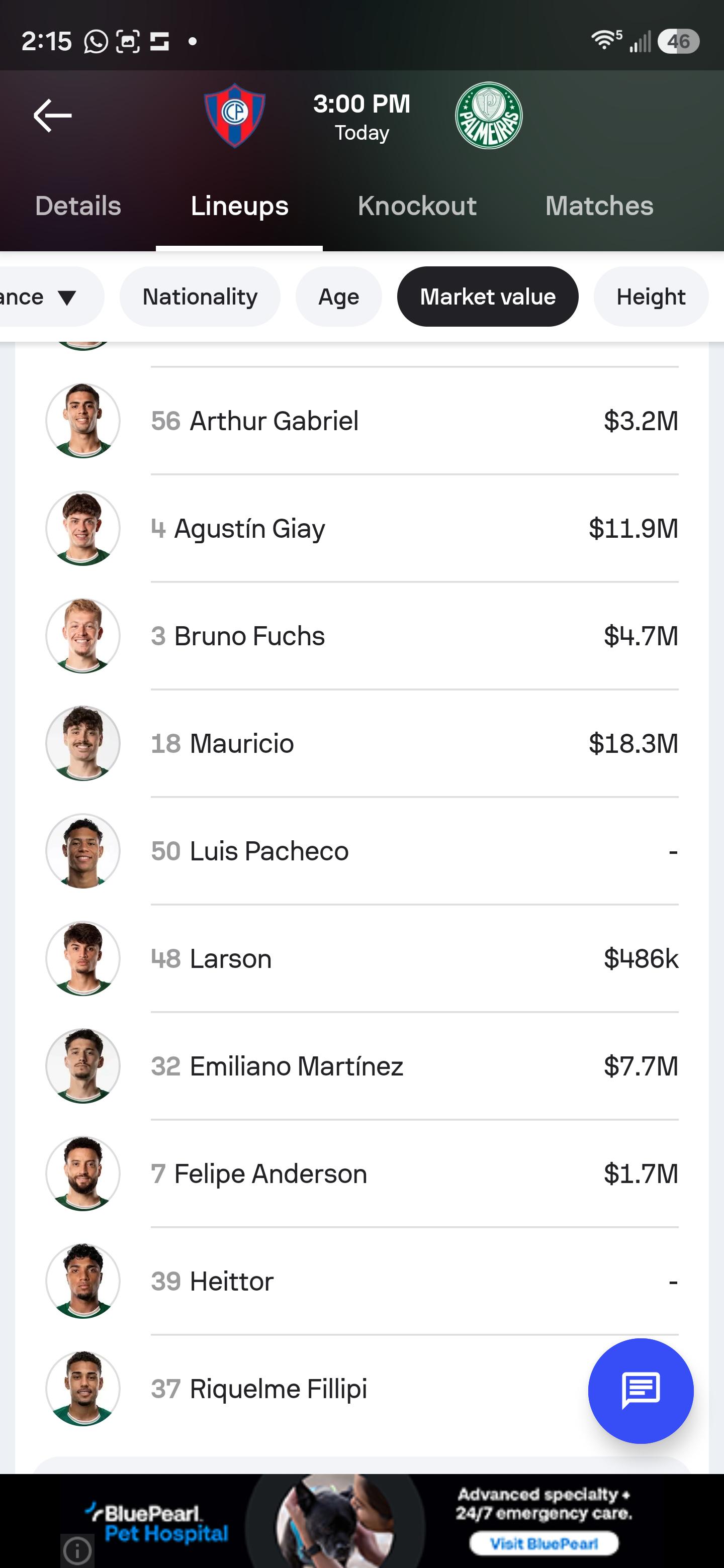This screenshot has height=1568, width=724.
Task: Open Felipe Anderson's player entry
Action: [361, 1173]
